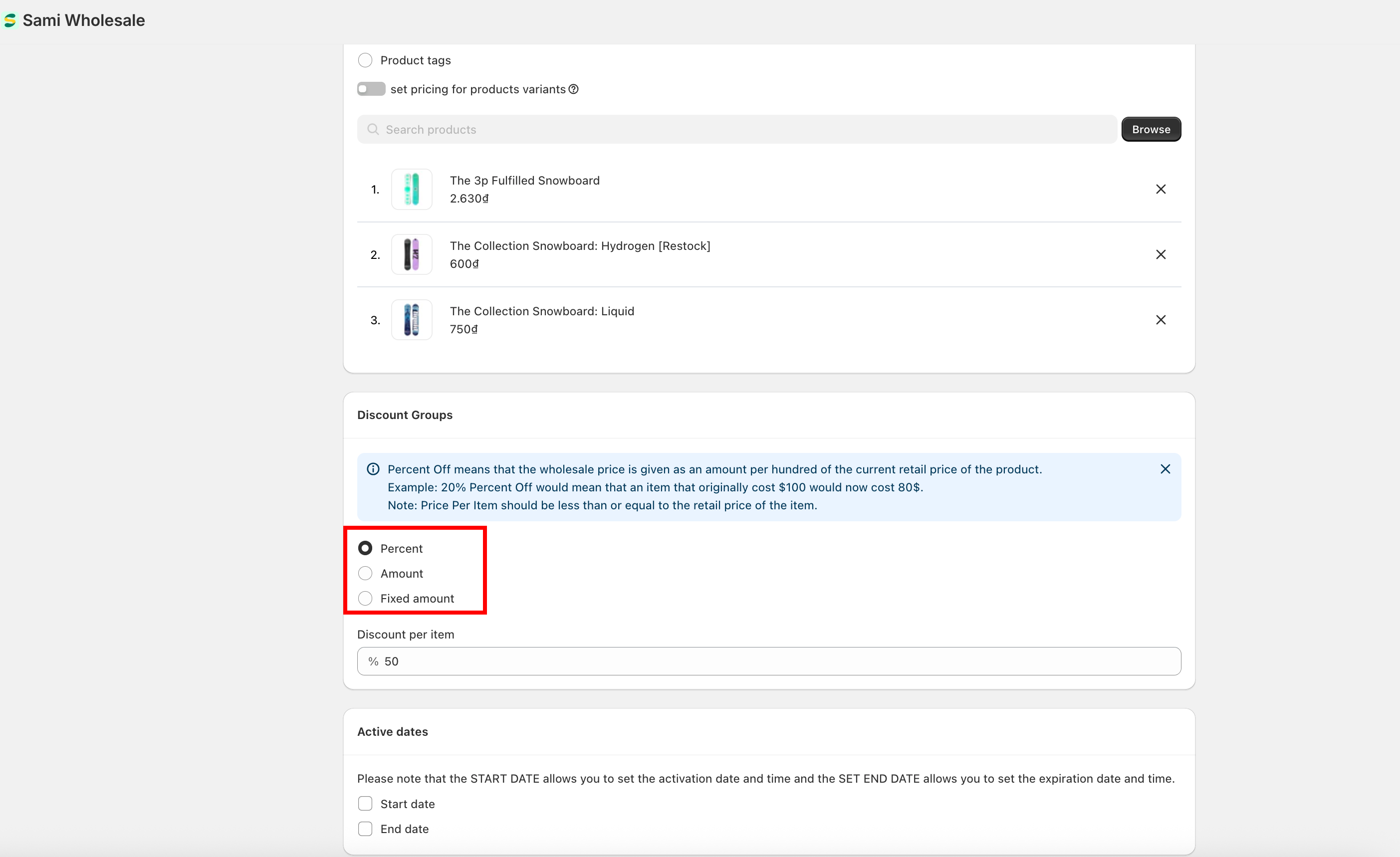The width and height of the screenshot is (1400, 857).
Task: Check the End date checkbox
Action: point(365,829)
